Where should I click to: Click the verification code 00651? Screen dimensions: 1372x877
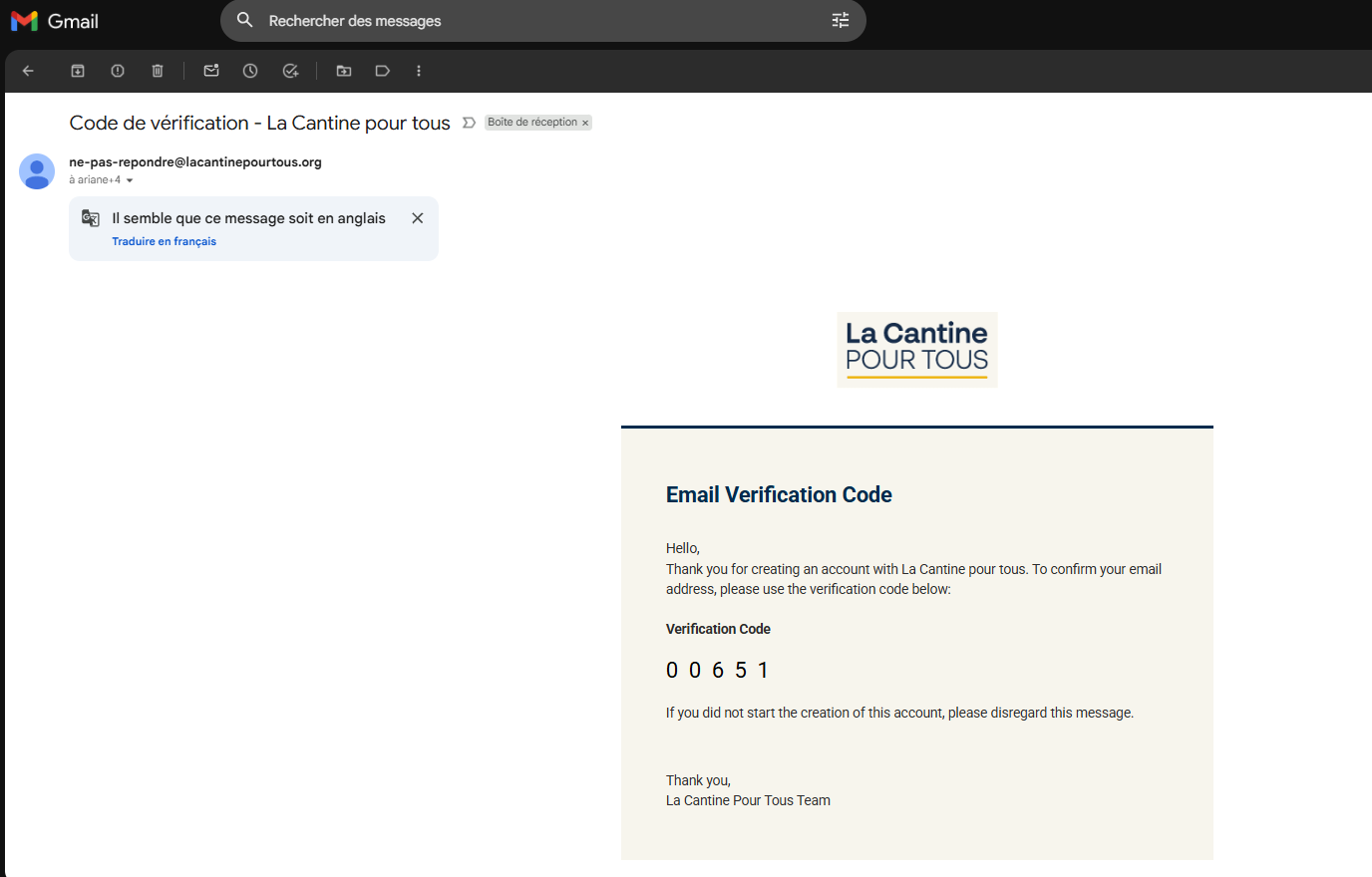pyautogui.click(x=717, y=670)
